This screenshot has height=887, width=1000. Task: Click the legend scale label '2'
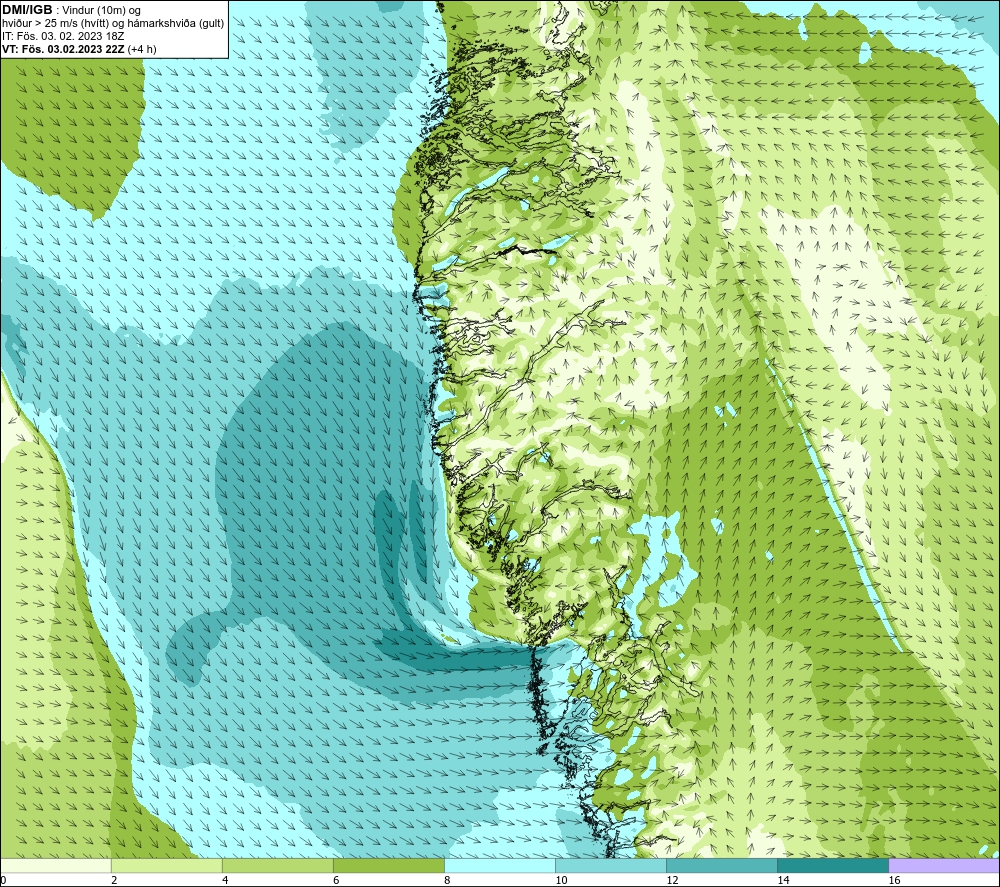click(x=114, y=881)
